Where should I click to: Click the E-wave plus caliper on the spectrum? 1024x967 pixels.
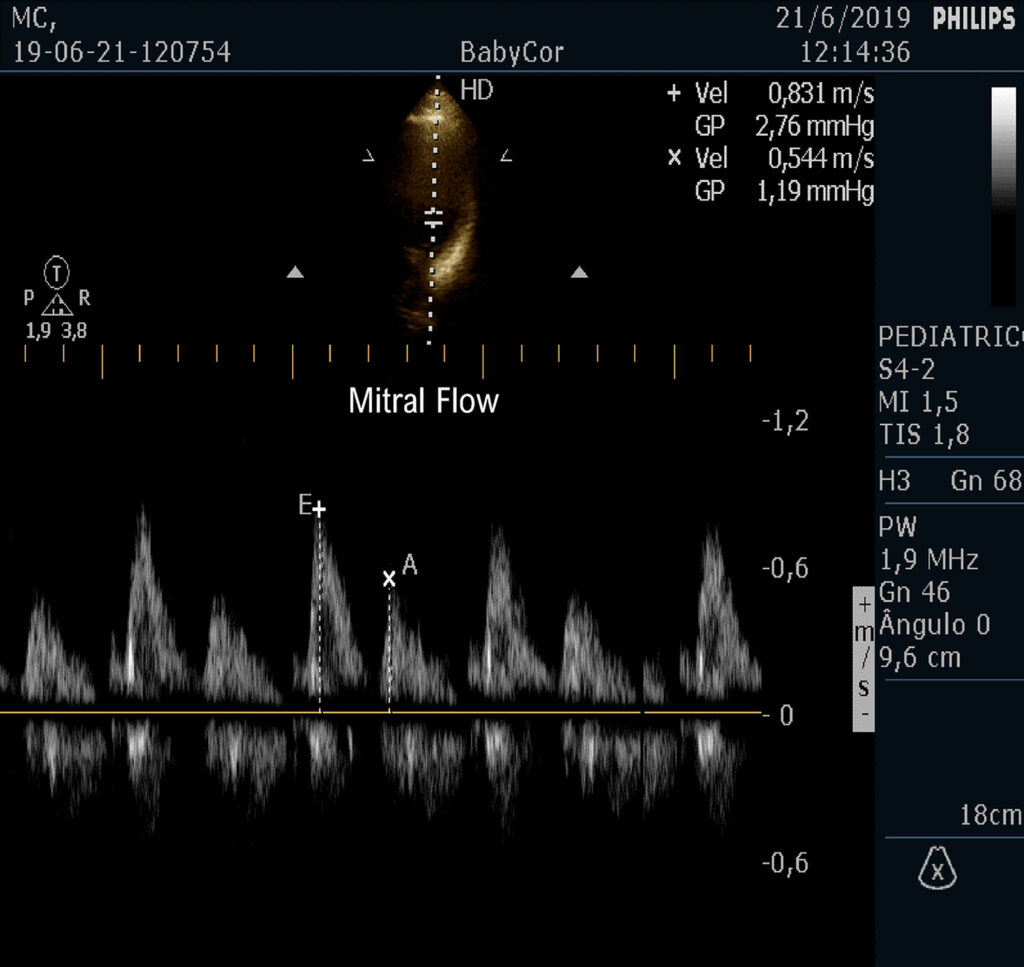319,509
